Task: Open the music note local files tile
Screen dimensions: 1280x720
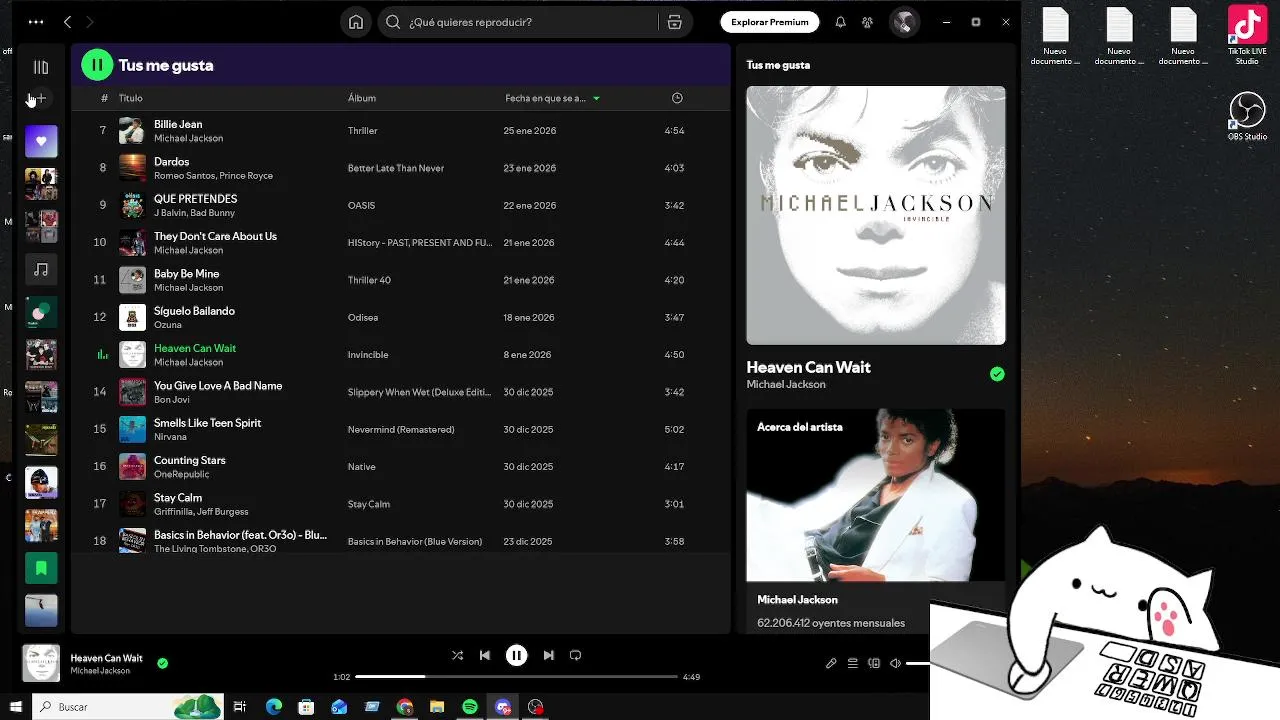Action: (x=41, y=269)
